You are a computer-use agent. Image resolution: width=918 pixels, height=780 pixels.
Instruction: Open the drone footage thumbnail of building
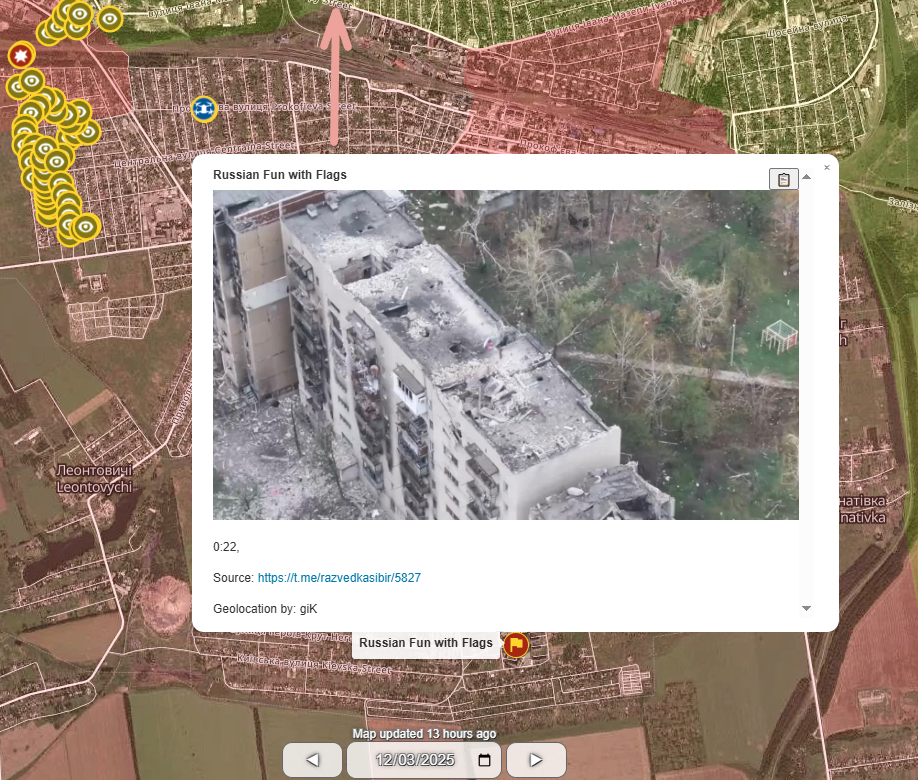click(x=505, y=355)
